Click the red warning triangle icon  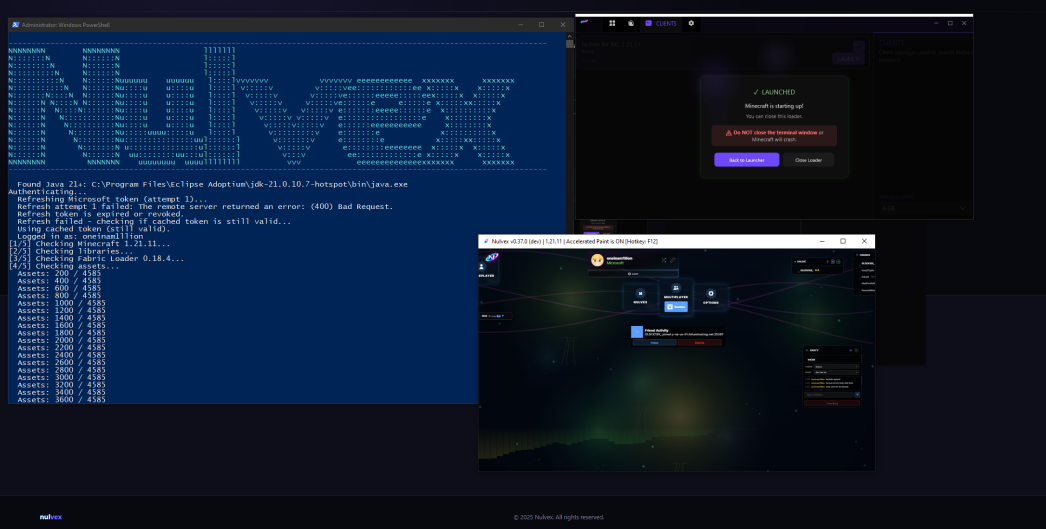click(x=728, y=133)
